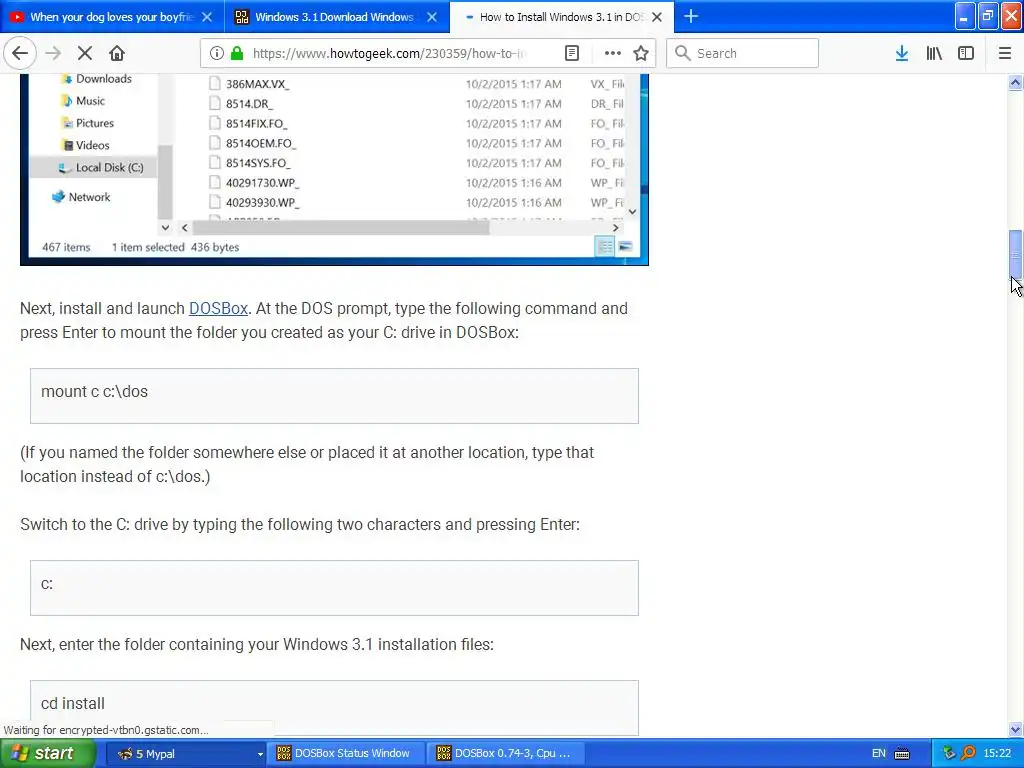Click page scrollbar up arrow
Screen dimensions: 1024x768
(x=1015, y=82)
